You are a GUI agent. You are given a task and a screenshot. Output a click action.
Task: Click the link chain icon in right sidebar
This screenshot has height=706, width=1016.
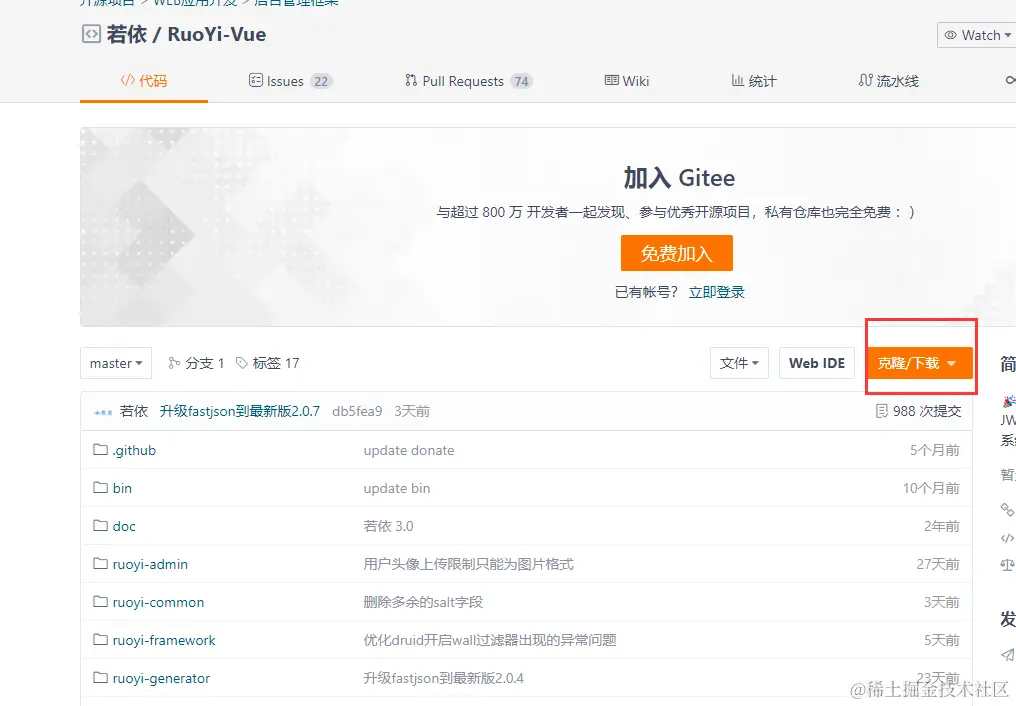(x=1008, y=510)
